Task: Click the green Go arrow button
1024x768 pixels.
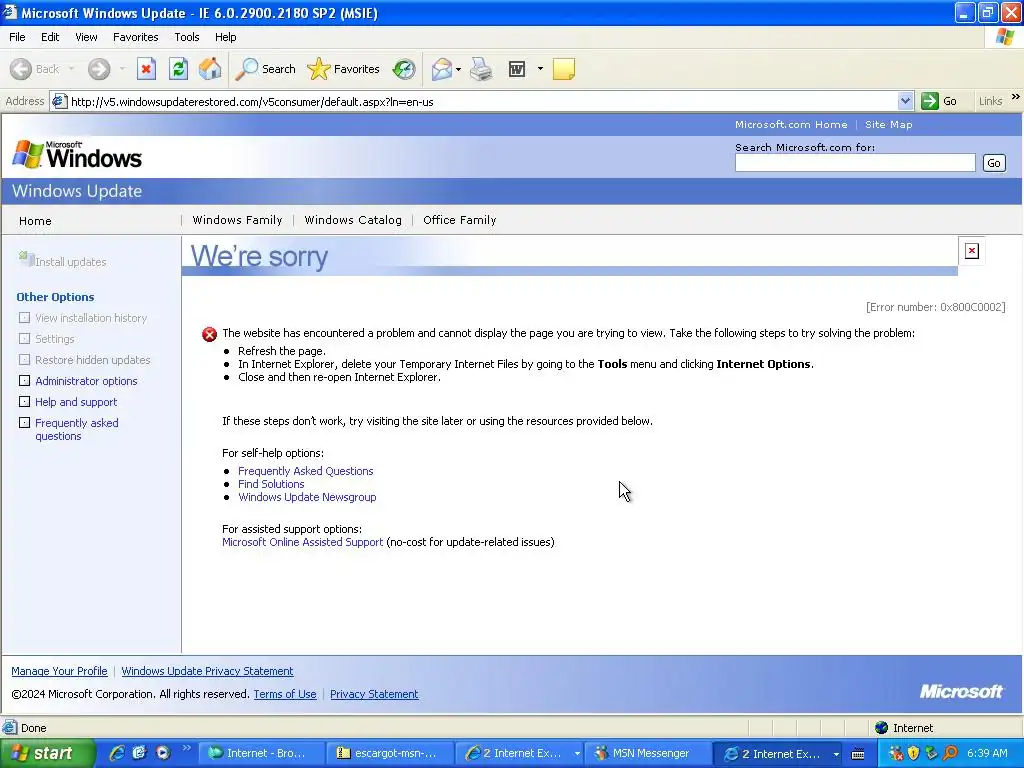Action: [929, 101]
